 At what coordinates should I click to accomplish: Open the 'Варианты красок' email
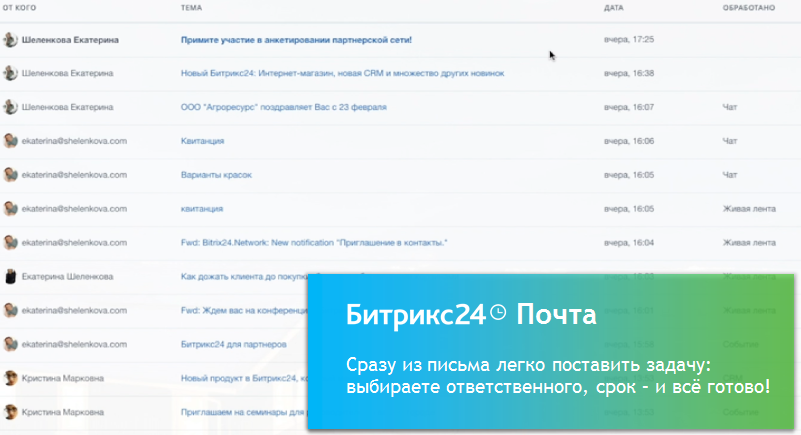coord(216,175)
